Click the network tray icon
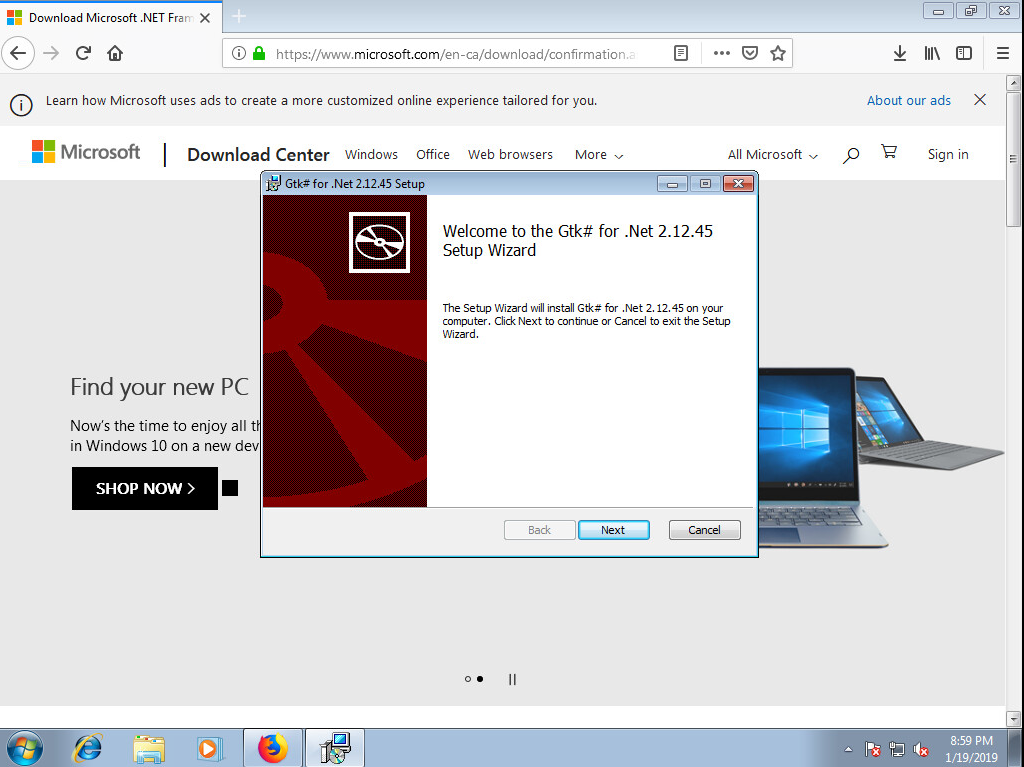The image size is (1024, 767). pos(897,749)
